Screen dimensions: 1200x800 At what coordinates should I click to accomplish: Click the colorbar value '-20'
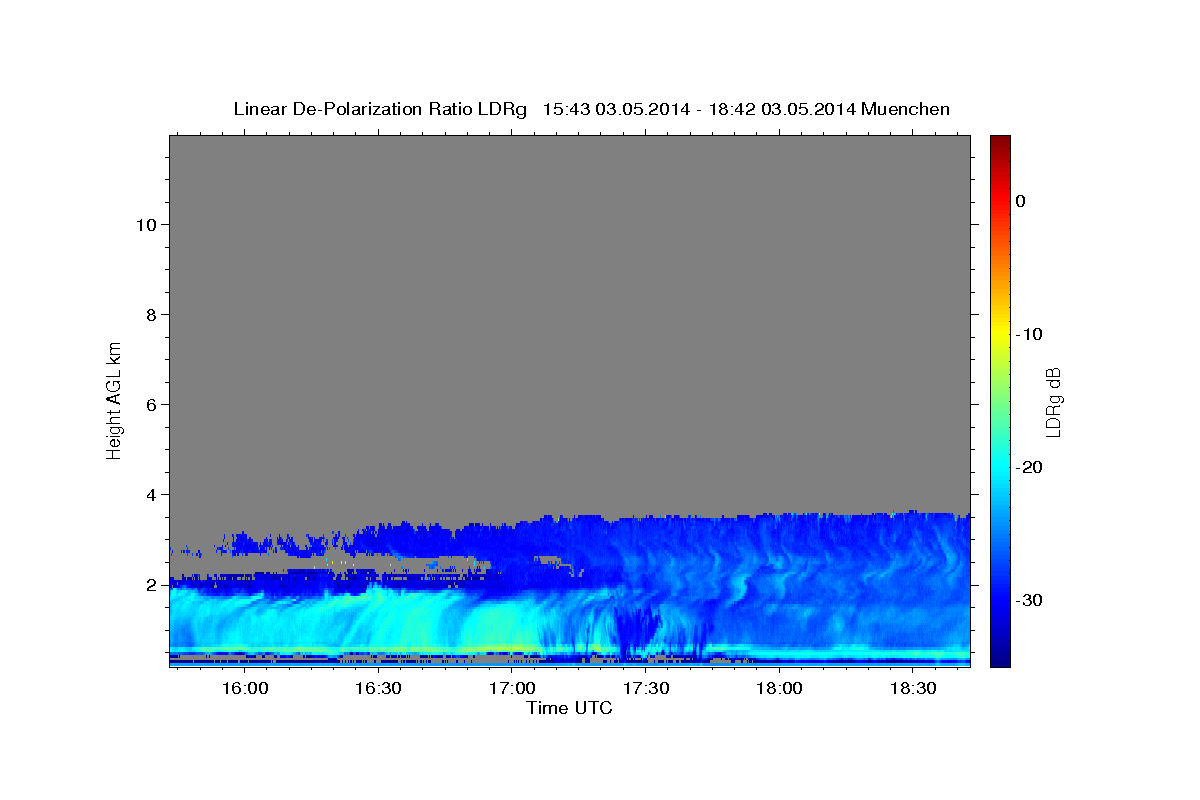1029,467
